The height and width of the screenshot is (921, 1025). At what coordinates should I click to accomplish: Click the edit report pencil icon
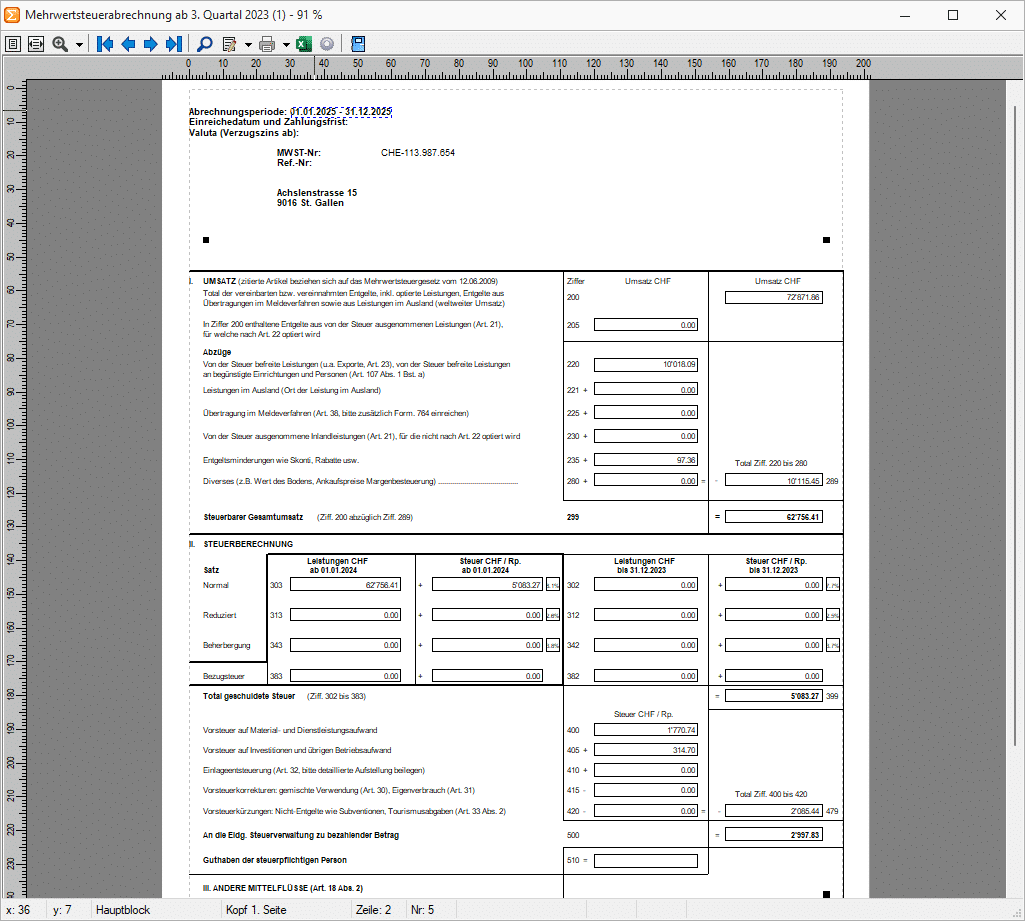(x=229, y=44)
